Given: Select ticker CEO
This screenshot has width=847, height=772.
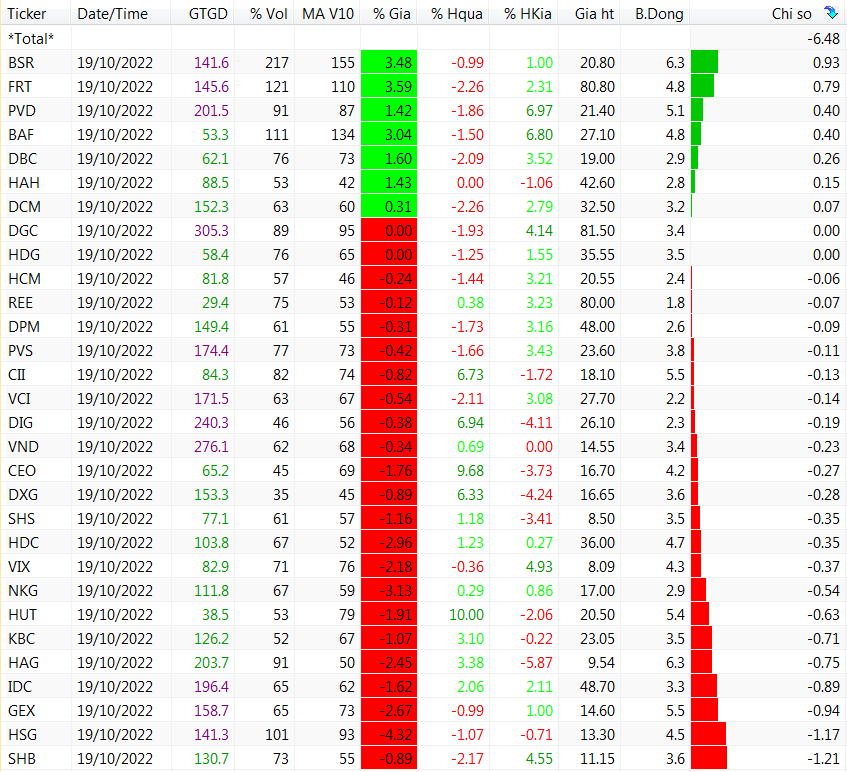Looking at the screenshot, I should 22,471.
